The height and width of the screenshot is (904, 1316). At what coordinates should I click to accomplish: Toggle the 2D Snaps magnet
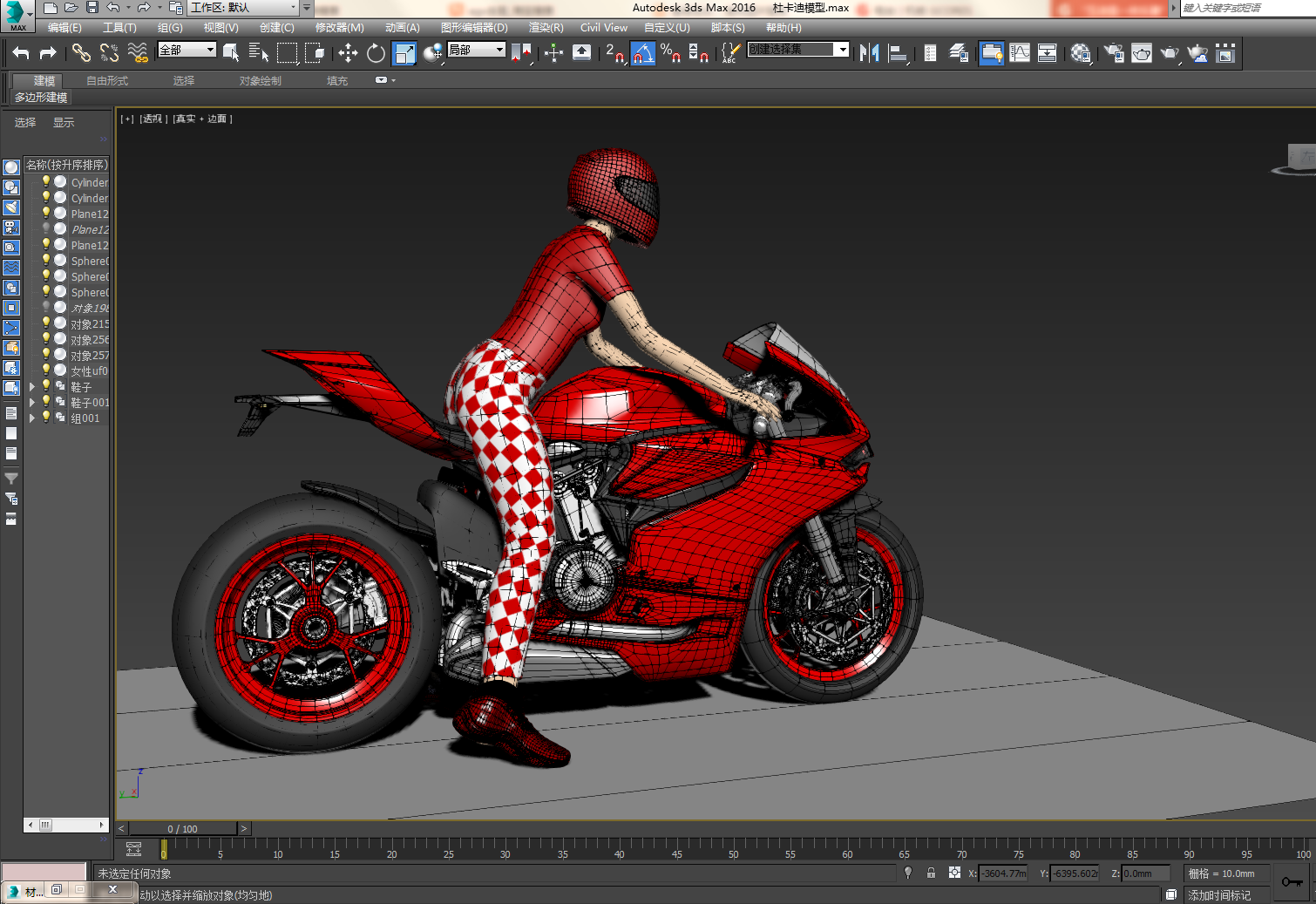[614, 53]
